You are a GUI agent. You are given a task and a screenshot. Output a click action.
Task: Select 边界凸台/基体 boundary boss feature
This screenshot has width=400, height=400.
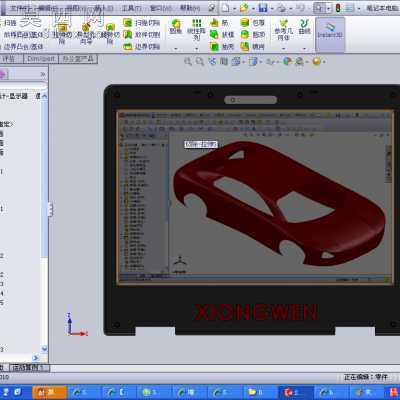pos(23,47)
